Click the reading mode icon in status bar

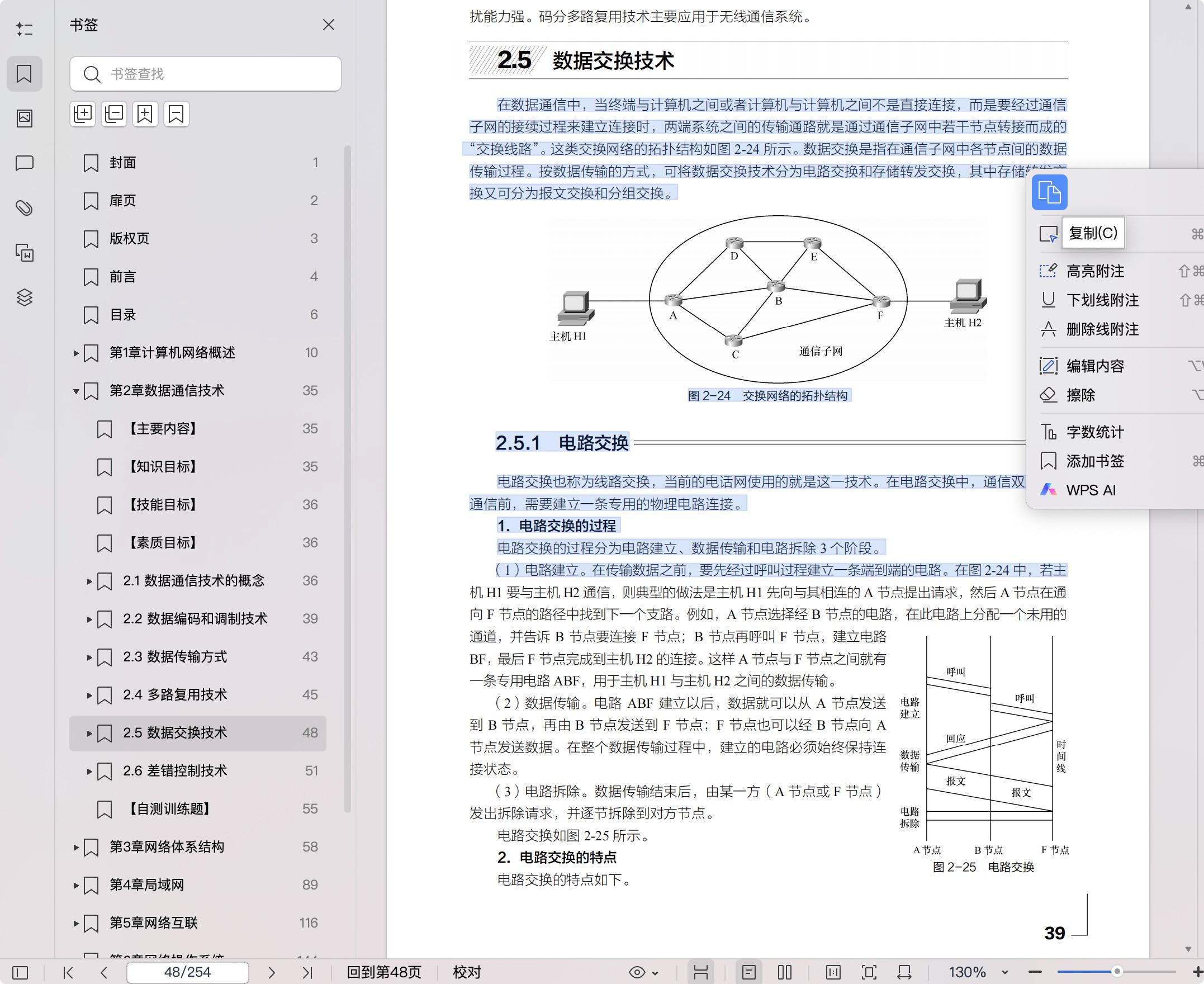pyautogui.click(x=833, y=973)
